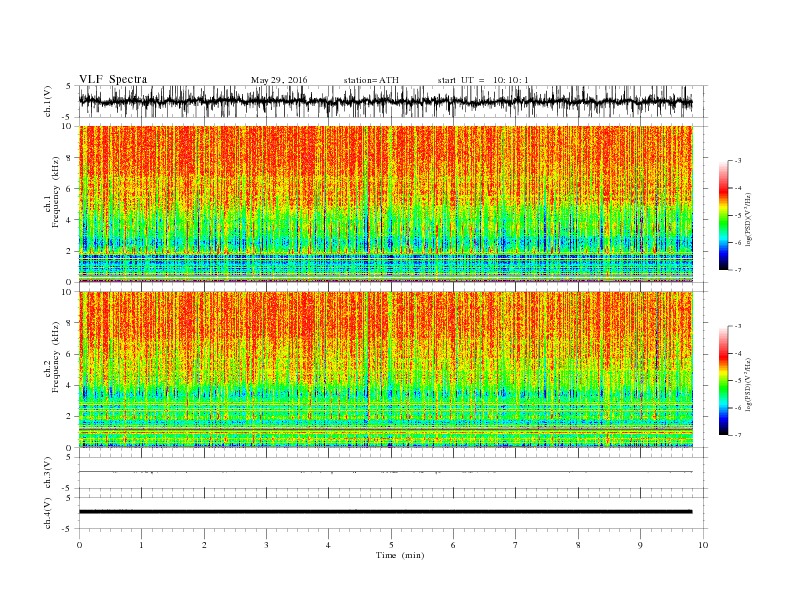Select the date text "May 29, 2016"
The image size is (792, 612).
(x=279, y=80)
